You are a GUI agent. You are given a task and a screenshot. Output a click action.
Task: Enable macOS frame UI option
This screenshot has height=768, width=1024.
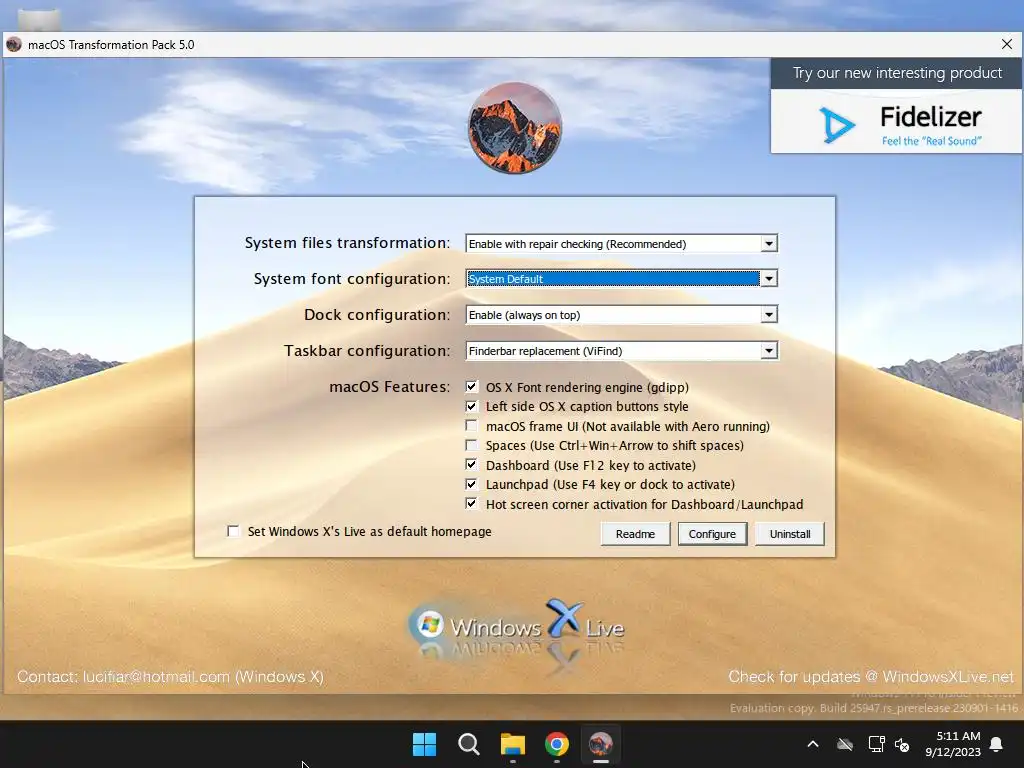(472, 426)
